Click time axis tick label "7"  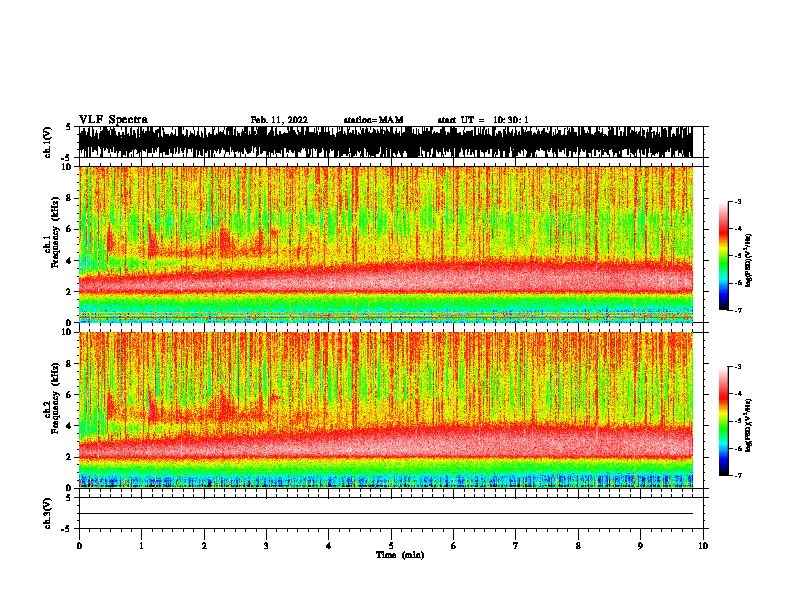coord(516,546)
